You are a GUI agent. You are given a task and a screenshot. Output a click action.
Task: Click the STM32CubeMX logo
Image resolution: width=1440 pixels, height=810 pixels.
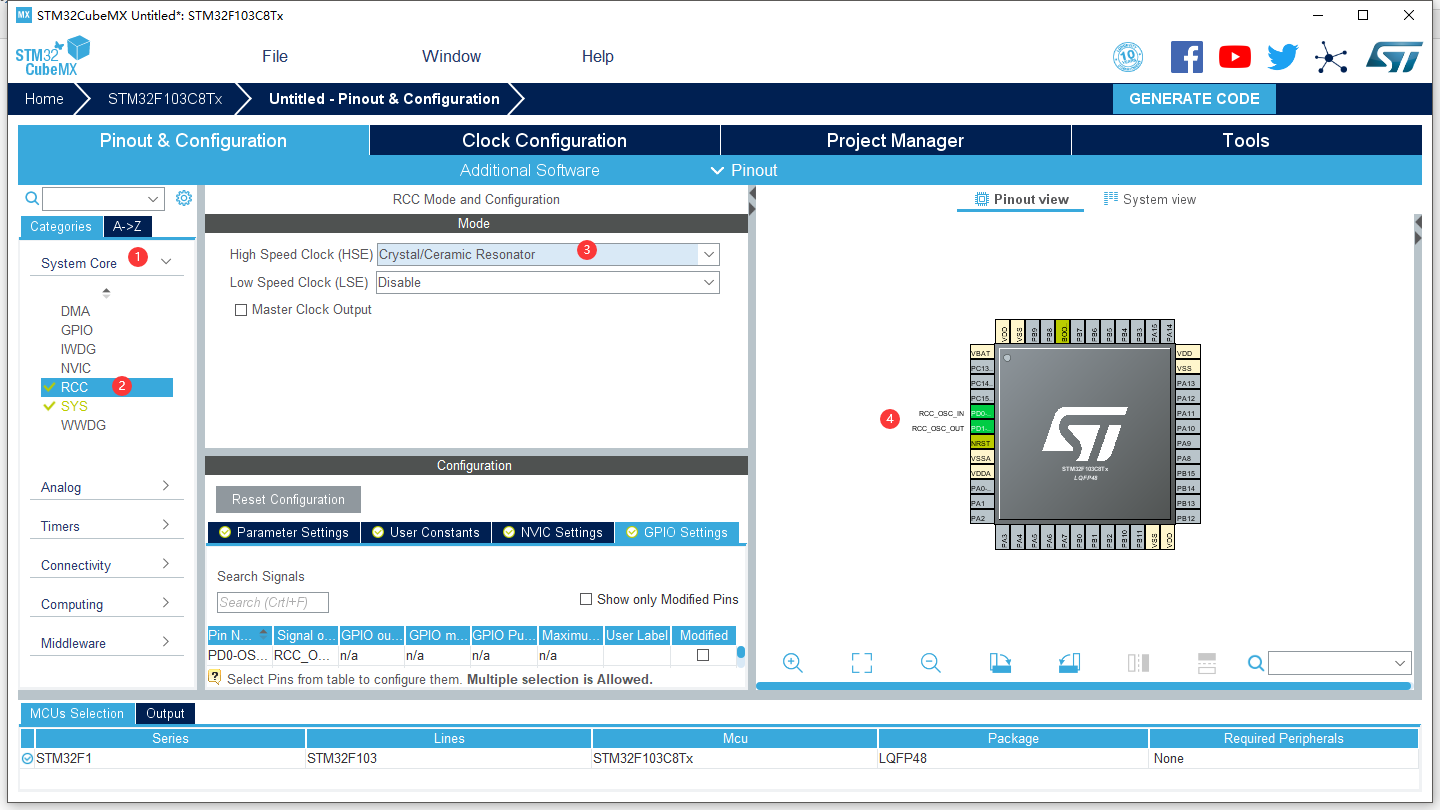[x=53, y=56]
